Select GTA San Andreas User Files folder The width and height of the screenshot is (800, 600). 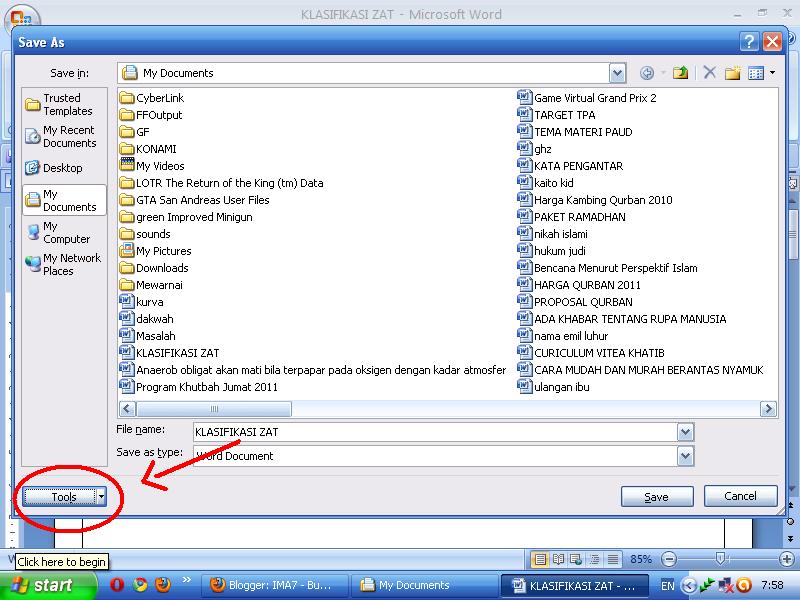coord(194,200)
